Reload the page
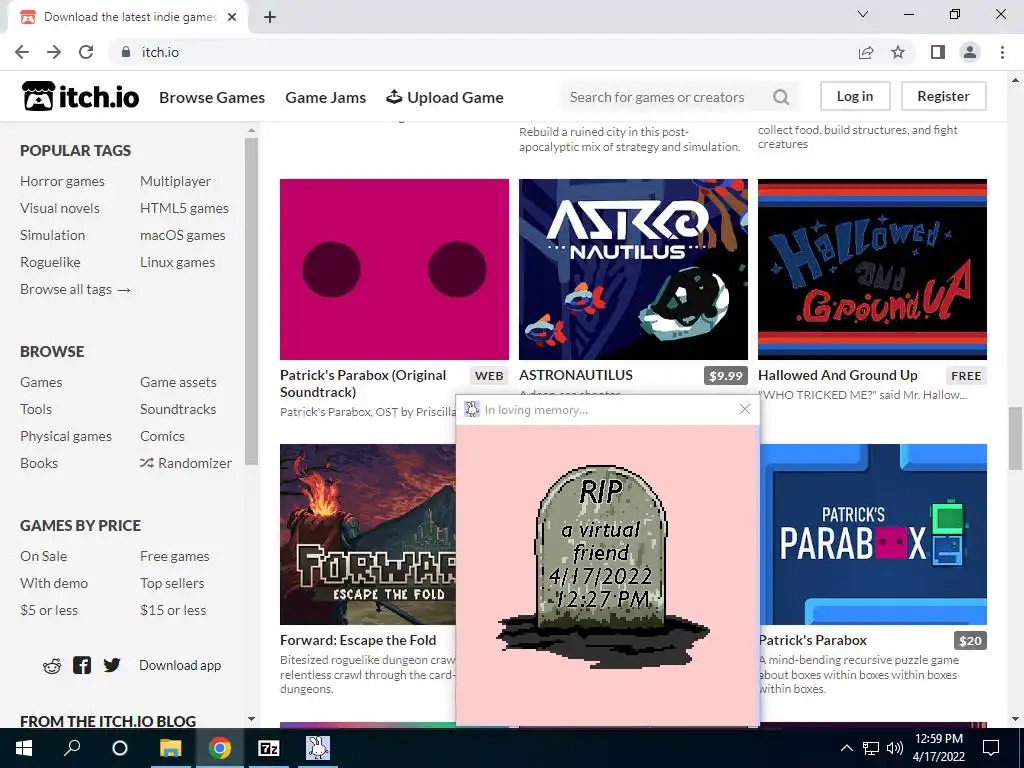Screen dimensions: 1024x768 [86, 52]
